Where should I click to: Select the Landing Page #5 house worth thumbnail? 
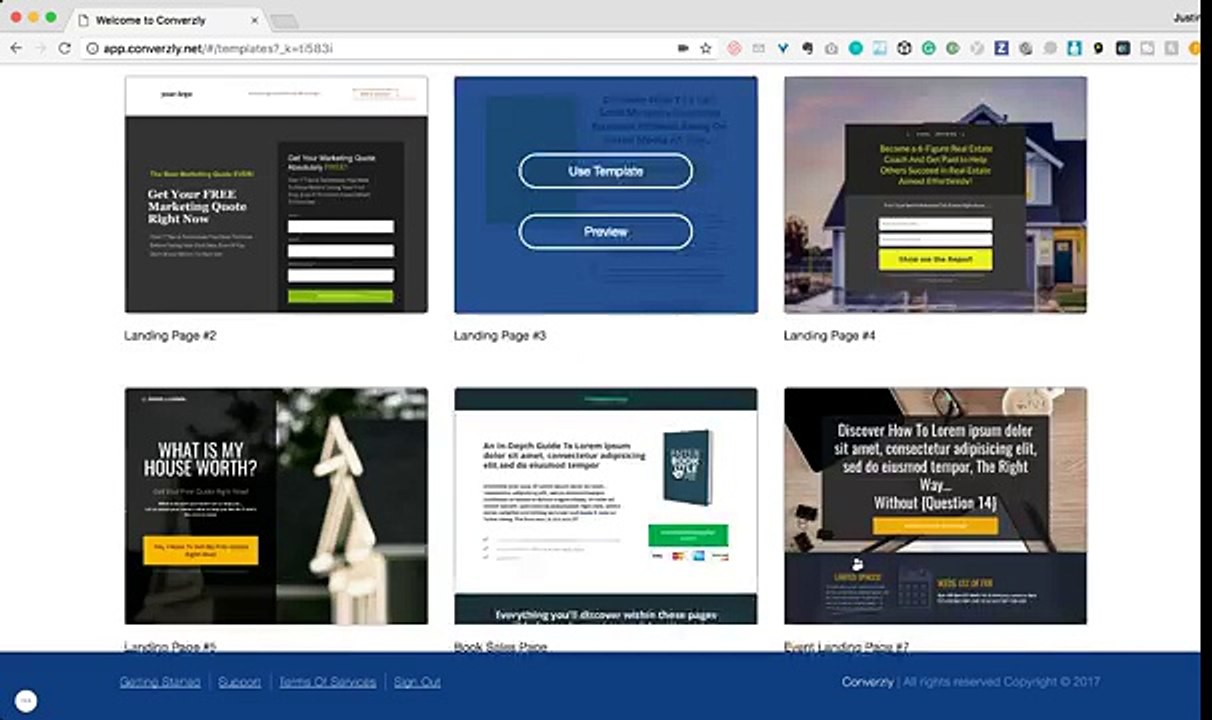coord(276,506)
